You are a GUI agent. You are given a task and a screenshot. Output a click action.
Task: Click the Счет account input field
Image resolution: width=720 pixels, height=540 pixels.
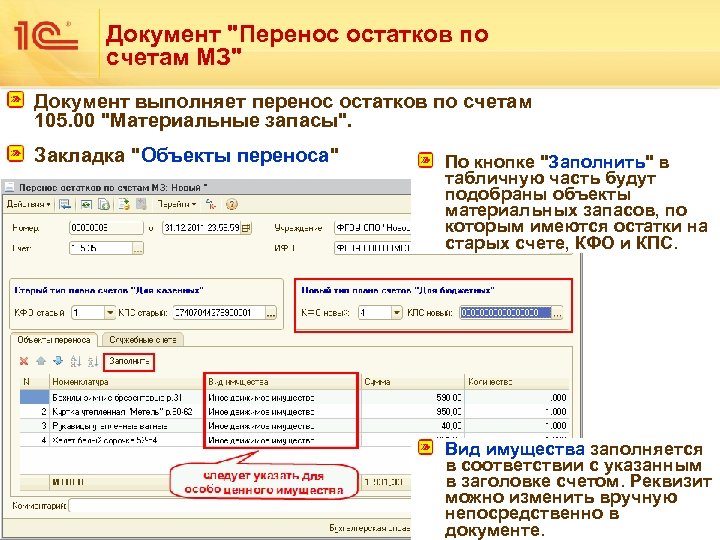(101, 248)
